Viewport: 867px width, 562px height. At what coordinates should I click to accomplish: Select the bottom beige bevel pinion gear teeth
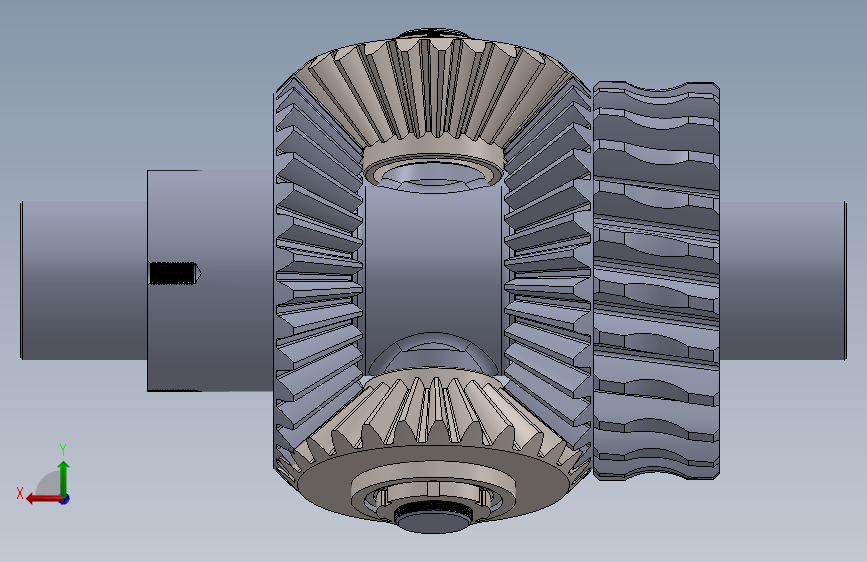pos(434,412)
